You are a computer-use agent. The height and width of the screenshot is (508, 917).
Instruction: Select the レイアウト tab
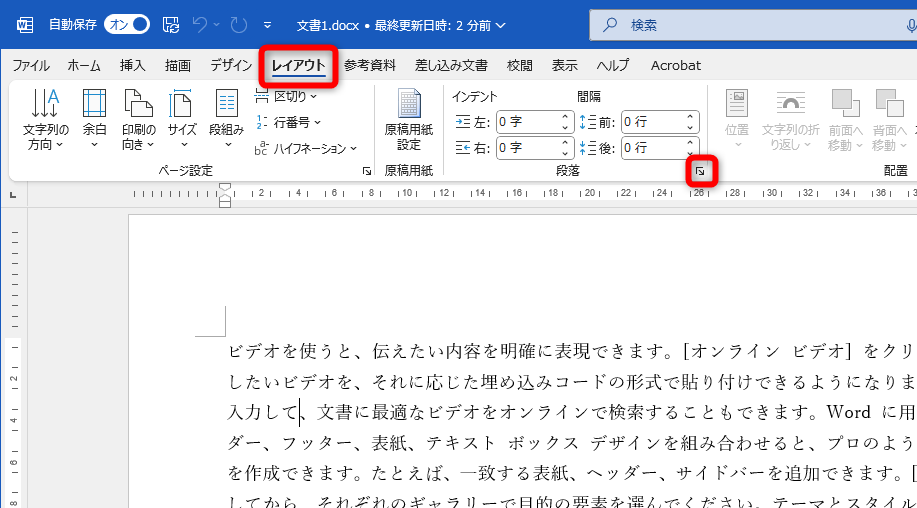[x=298, y=65]
